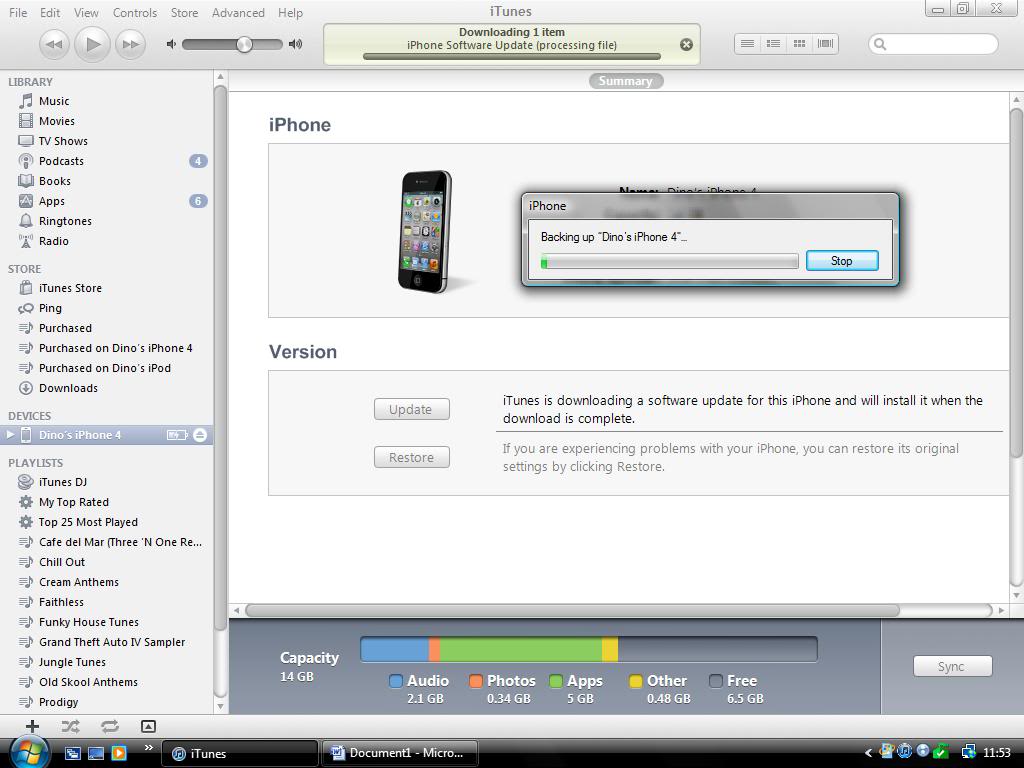Click the Restore button
1024x768 pixels.
coord(411,457)
